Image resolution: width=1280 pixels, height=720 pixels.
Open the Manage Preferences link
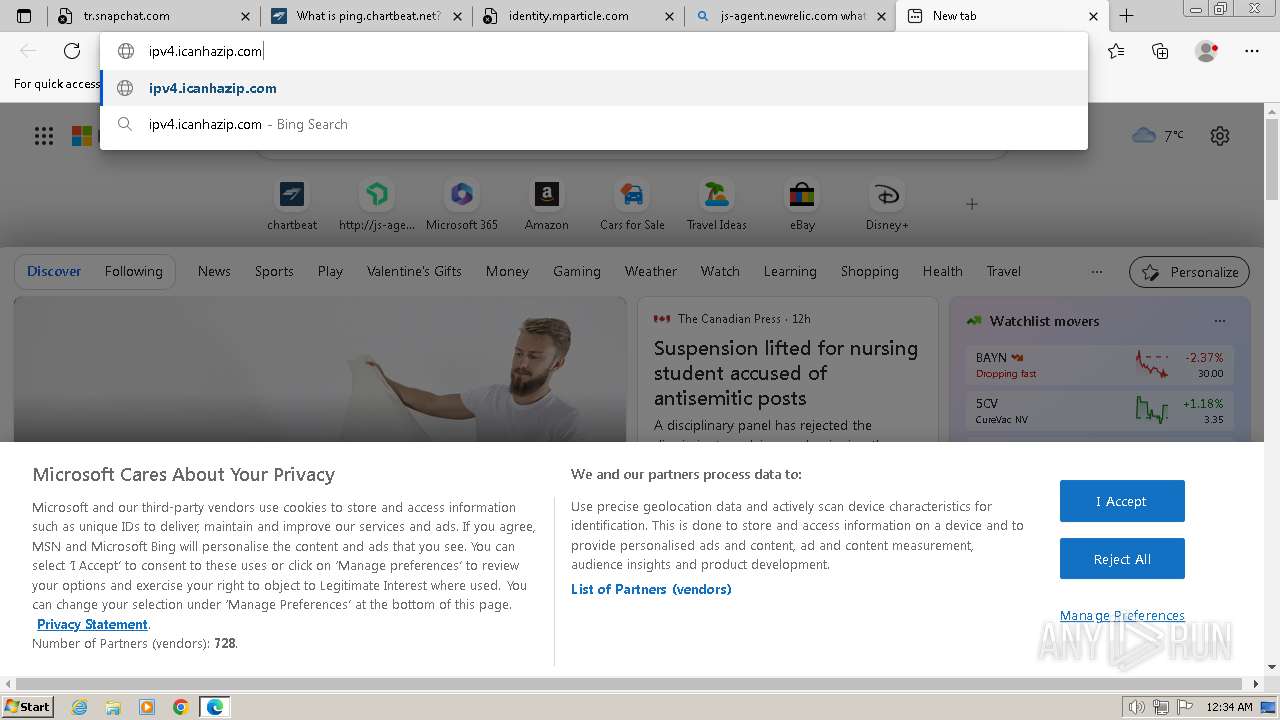1122,615
